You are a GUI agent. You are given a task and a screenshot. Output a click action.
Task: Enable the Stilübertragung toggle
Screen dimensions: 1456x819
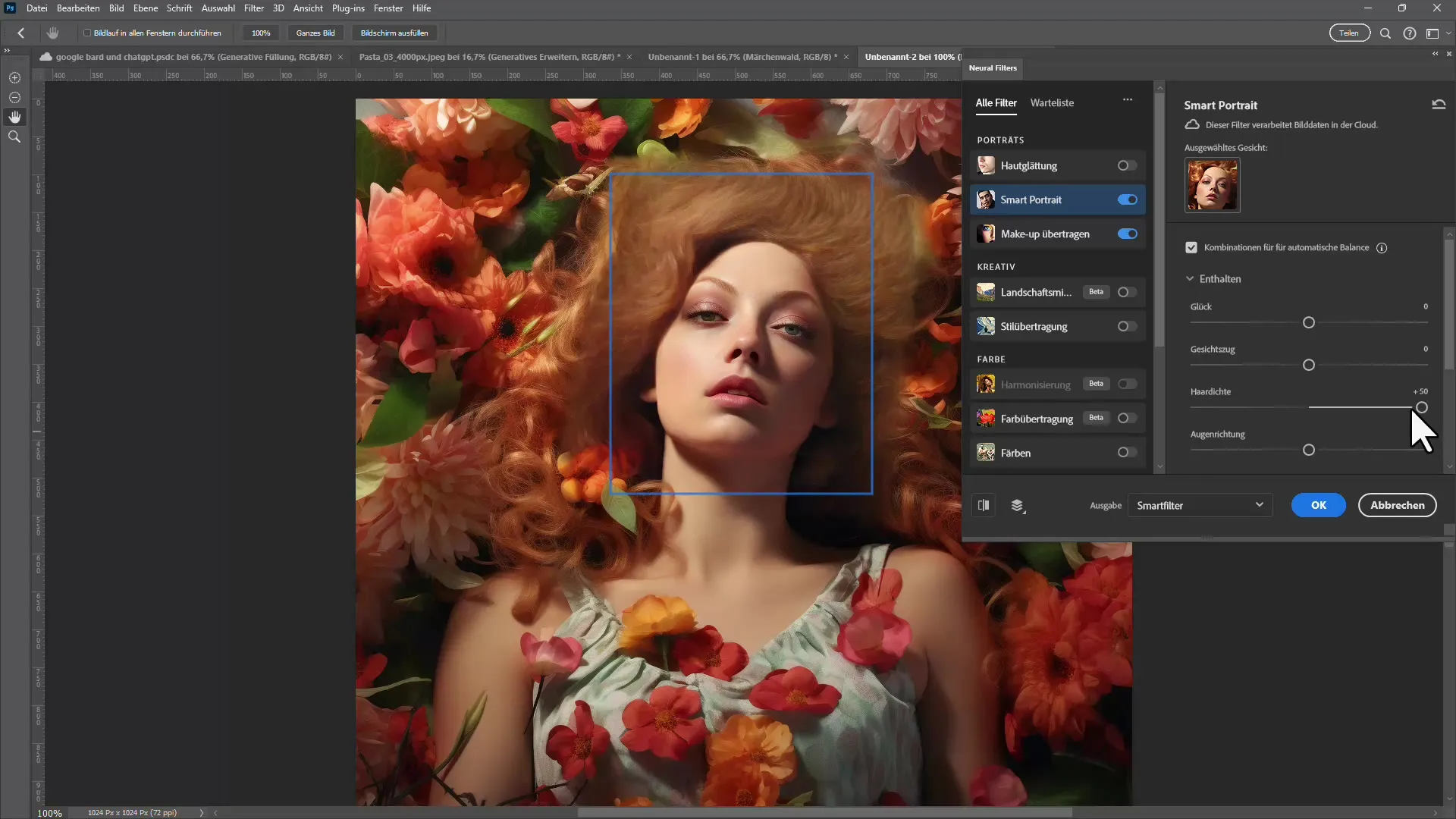pos(1127,326)
